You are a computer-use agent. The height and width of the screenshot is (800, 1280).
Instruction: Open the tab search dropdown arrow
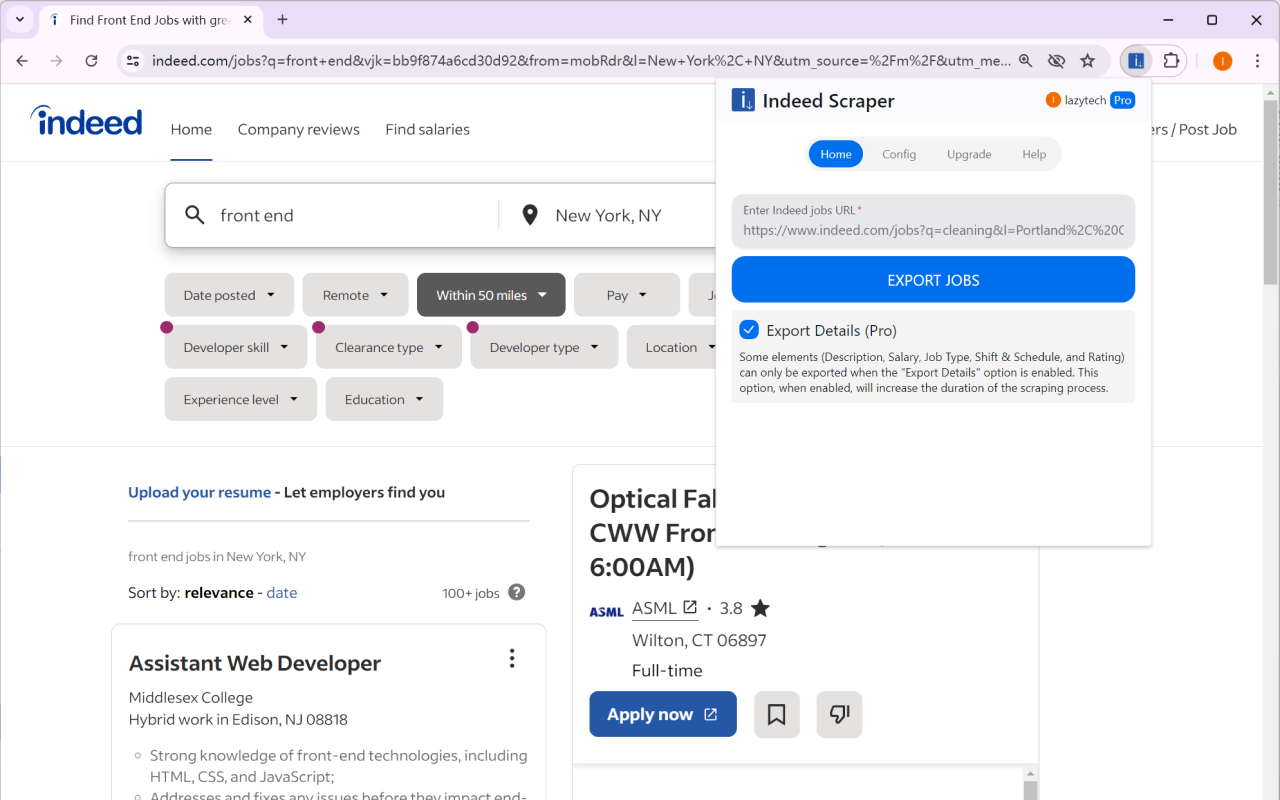coord(20,20)
